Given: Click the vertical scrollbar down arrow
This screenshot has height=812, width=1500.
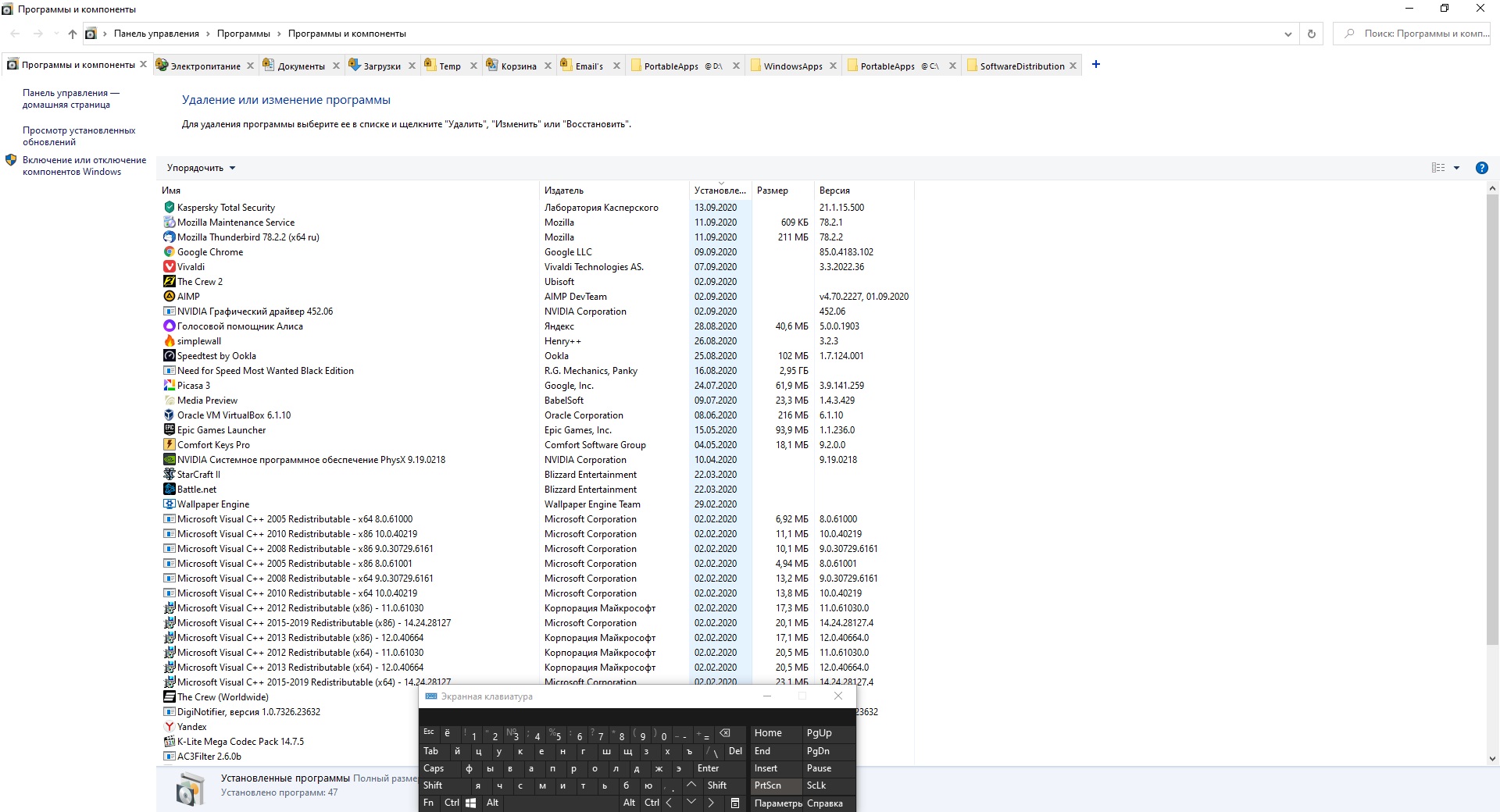Looking at the screenshot, I should pyautogui.click(x=1492, y=758).
